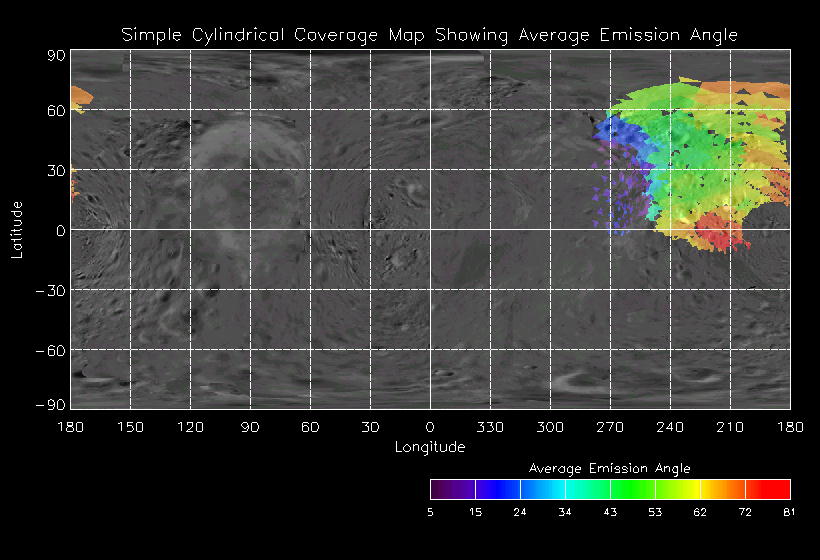Click the 43 value label under the colorbar
This screenshot has height=560, width=820.
[x=610, y=512]
